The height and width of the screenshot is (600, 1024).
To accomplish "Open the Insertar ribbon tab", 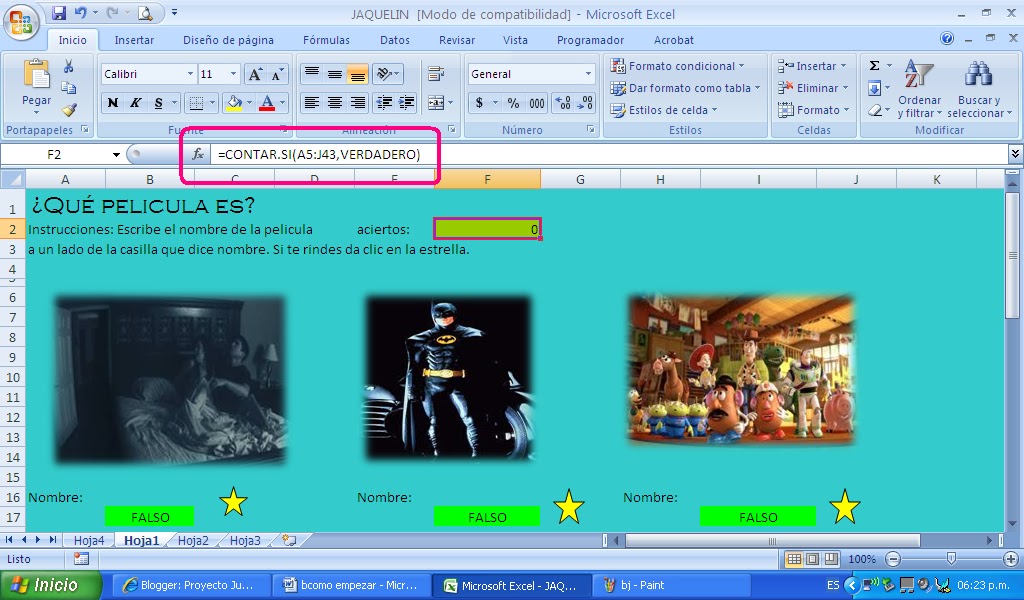I will click(134, 40).
